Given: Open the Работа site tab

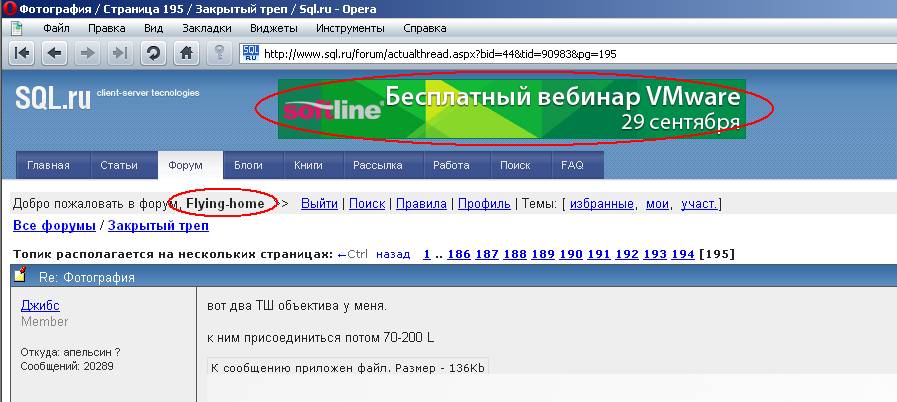Looking at the screenshot, I should (x=451, y=165).
